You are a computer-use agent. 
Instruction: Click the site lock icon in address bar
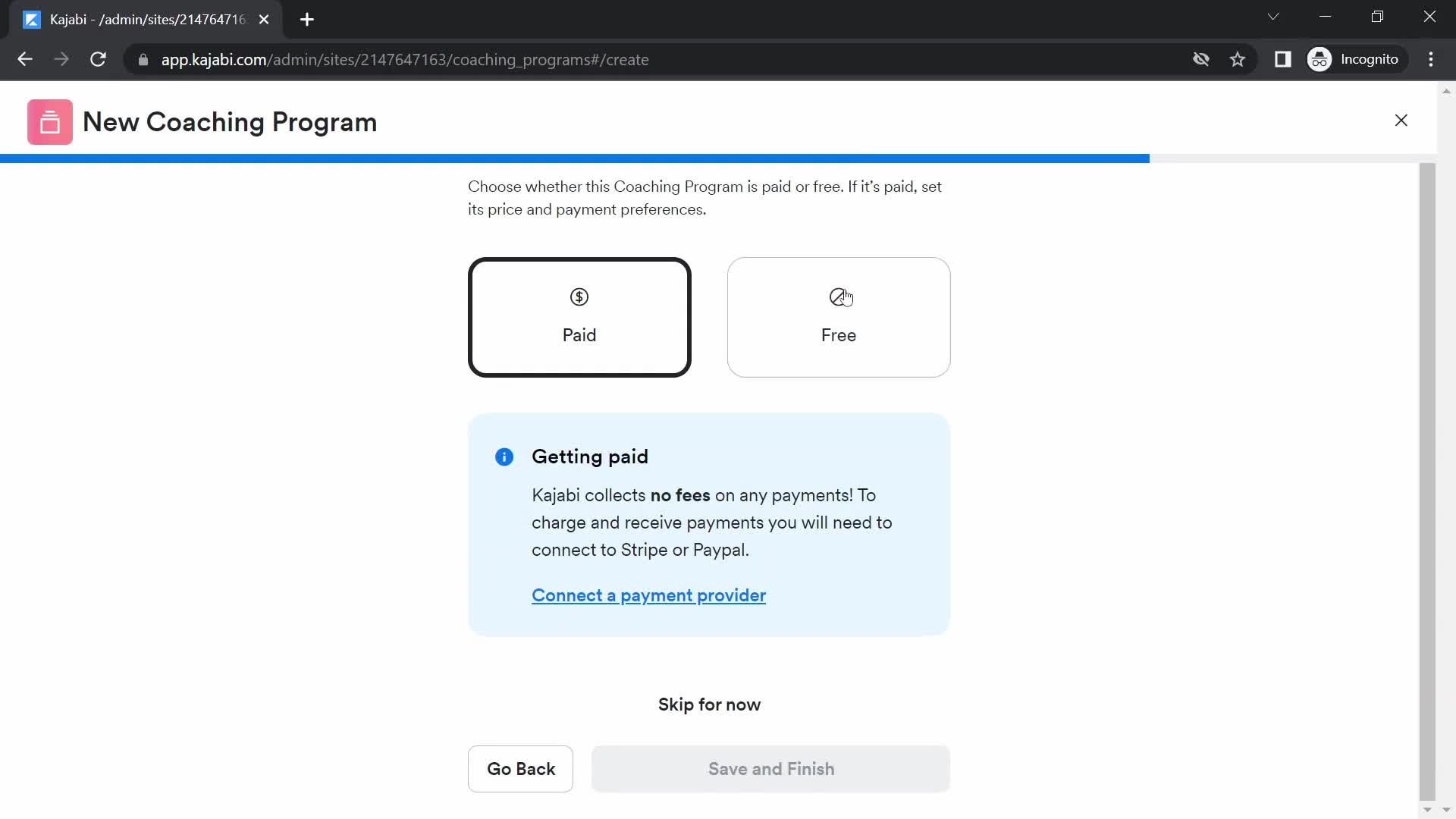pyautogui.click(x=143, y=59)
